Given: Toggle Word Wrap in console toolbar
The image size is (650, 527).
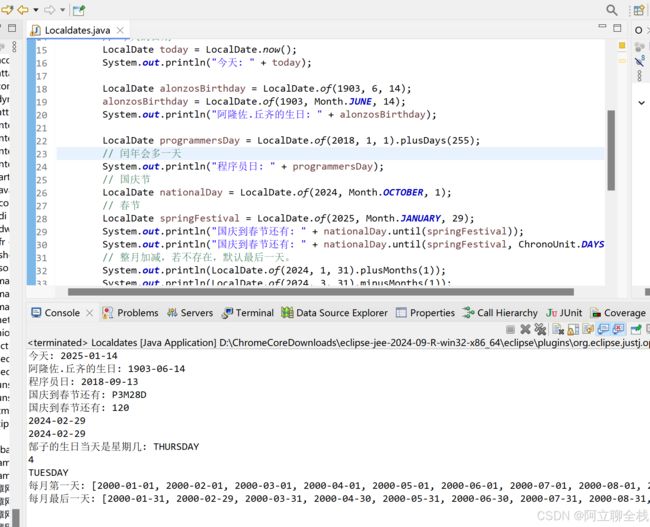Looking at the screenshot, I should 588,330.
